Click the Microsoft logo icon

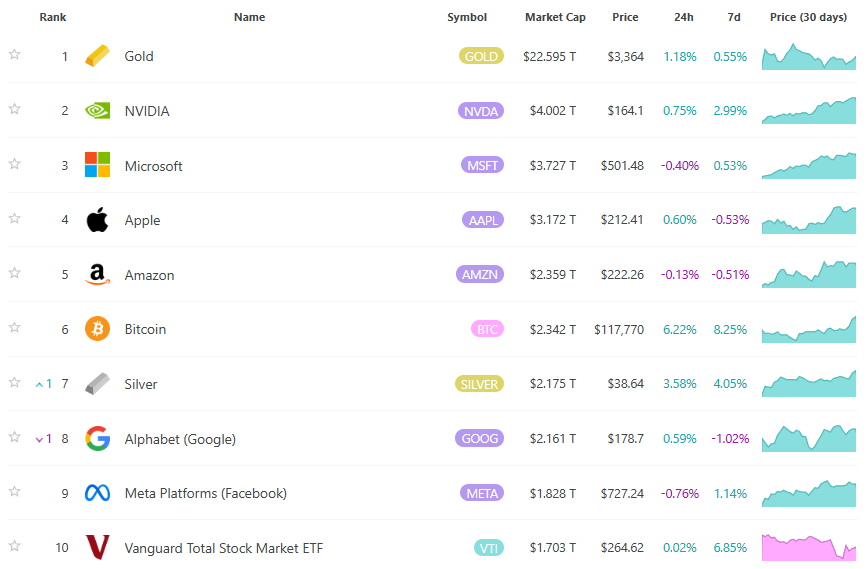coord(97,165)
